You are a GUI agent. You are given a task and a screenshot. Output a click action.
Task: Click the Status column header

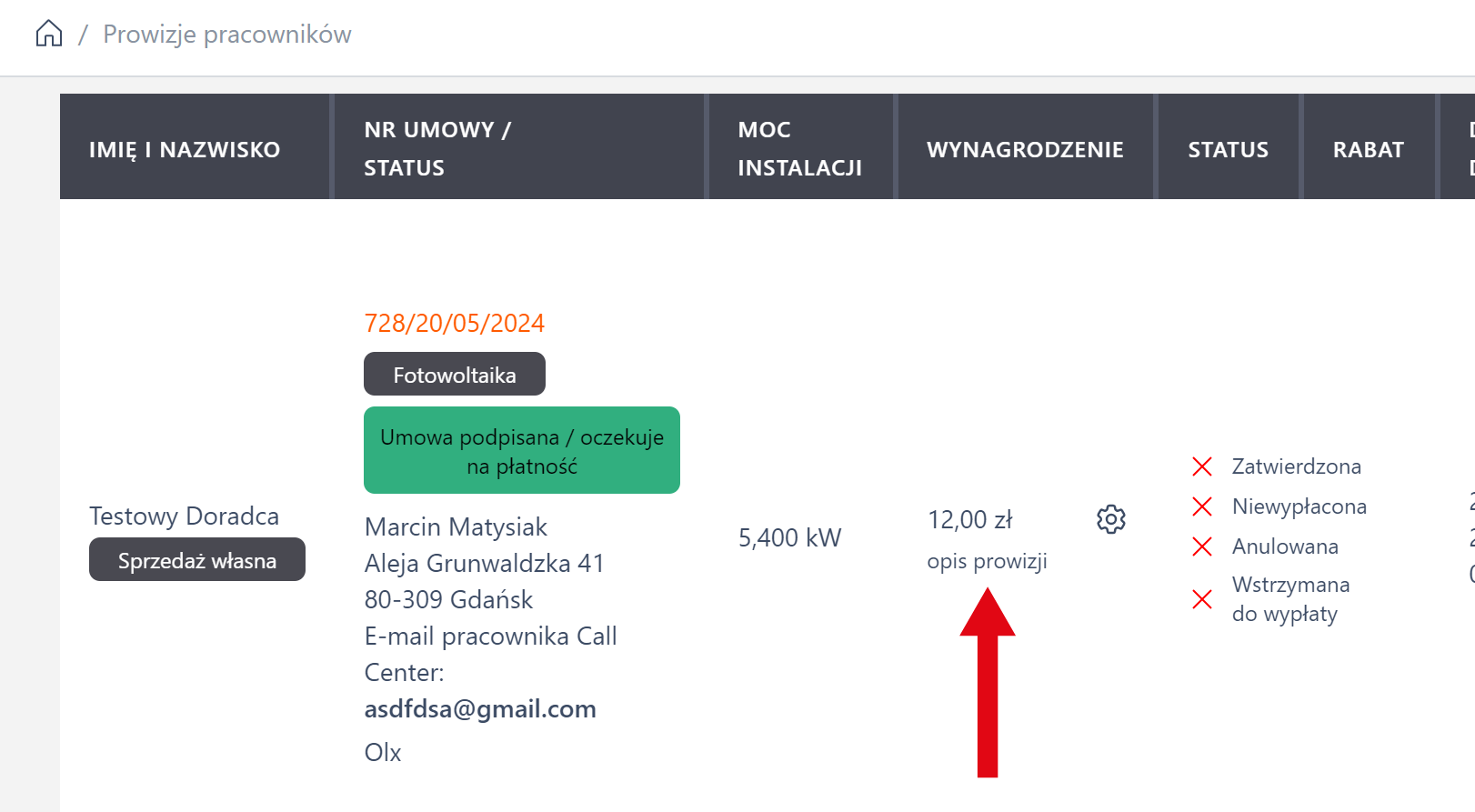pos(1228,149)
